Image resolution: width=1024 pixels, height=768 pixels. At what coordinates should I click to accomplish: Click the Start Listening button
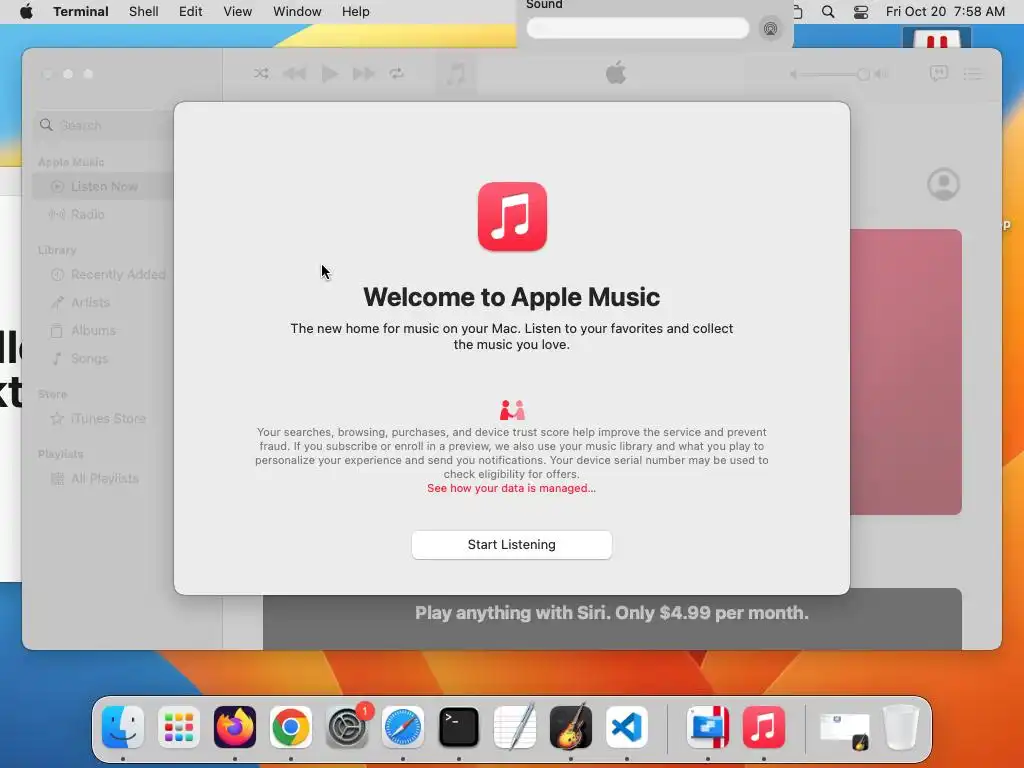[511, 545]
